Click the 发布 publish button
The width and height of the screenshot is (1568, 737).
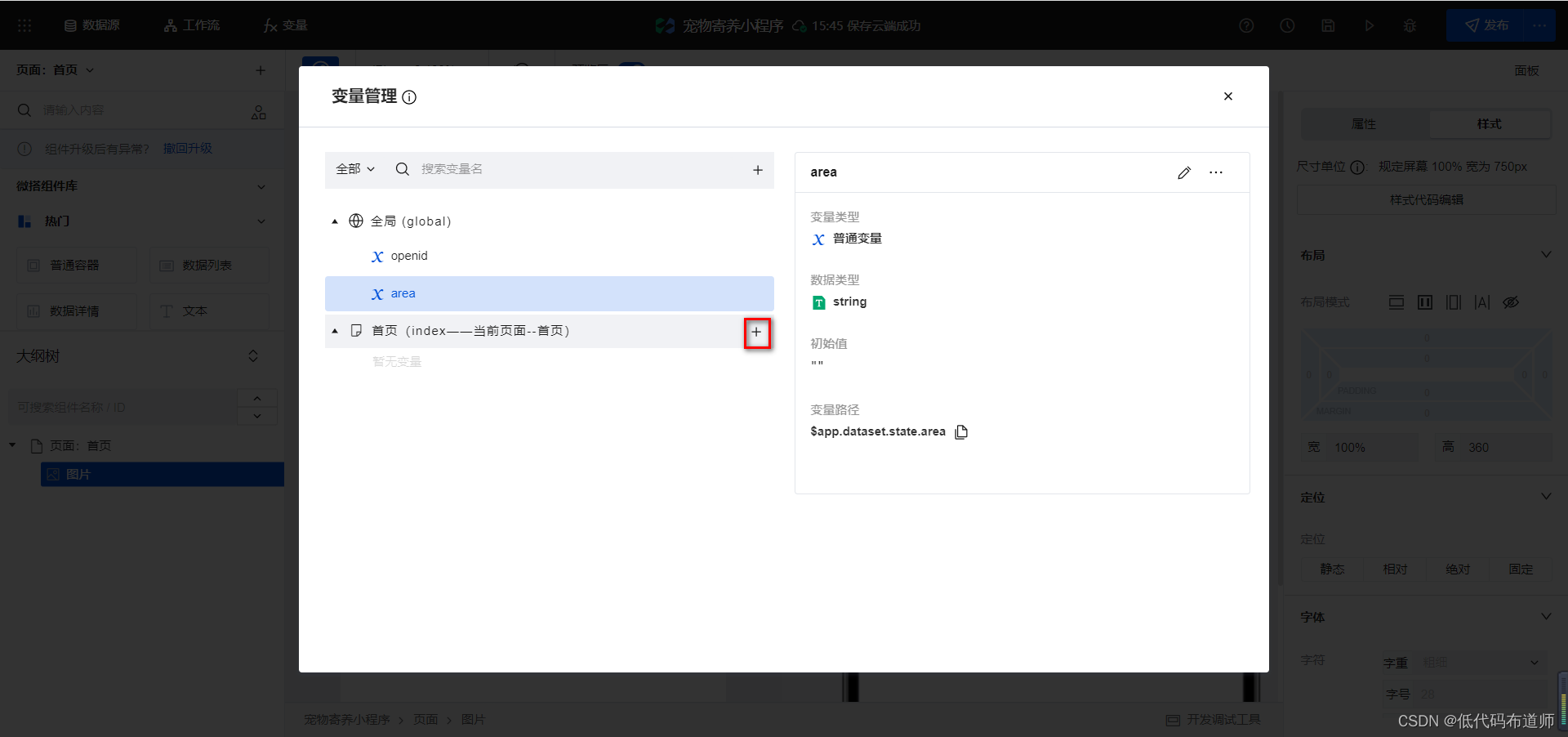tap(1486, 25)
